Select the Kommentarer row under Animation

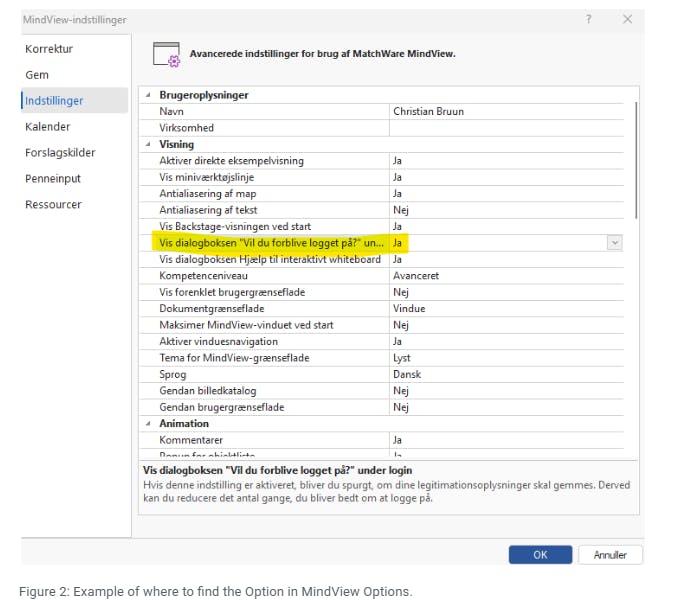point(382,440)
